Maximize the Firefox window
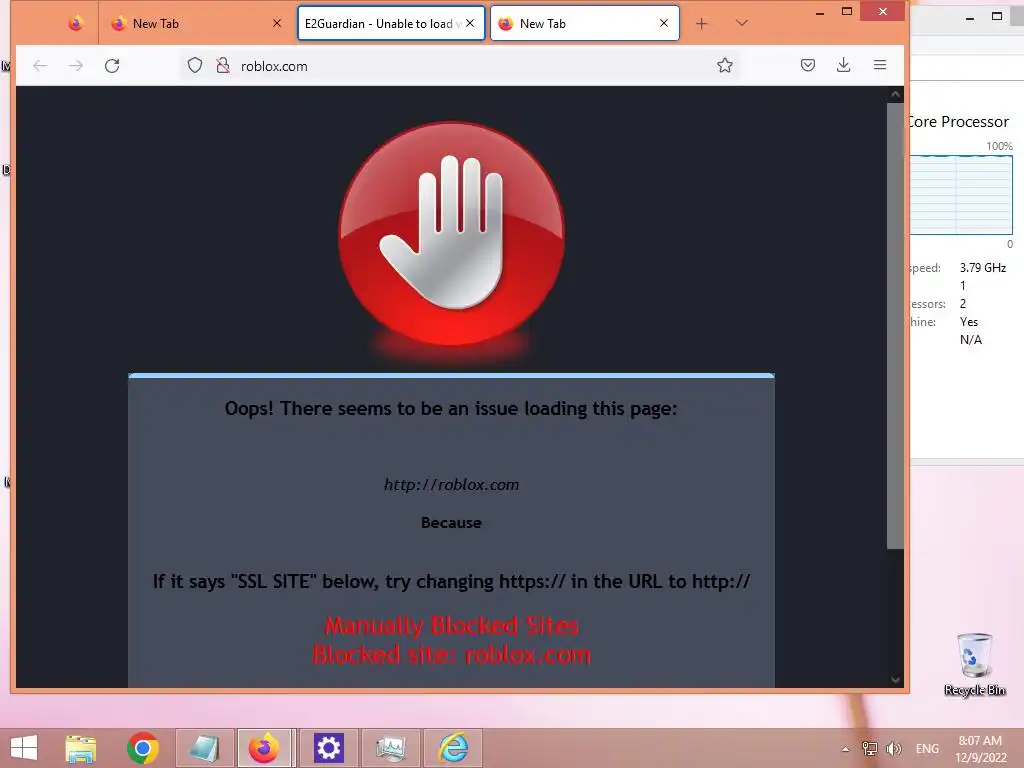This screenshot has width=1024, height=768. click(847, 12)
